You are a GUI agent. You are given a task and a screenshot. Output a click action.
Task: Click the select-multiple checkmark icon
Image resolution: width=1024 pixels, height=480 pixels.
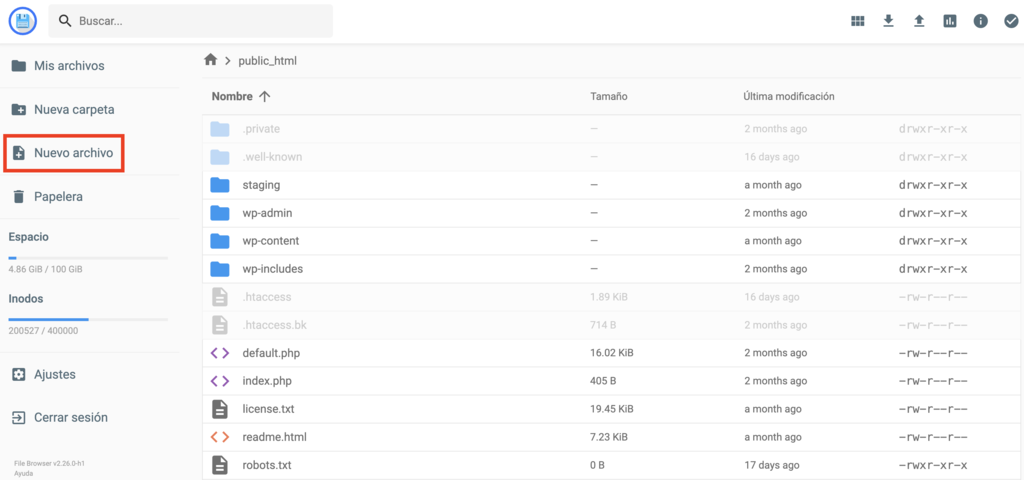[1010, 21]
